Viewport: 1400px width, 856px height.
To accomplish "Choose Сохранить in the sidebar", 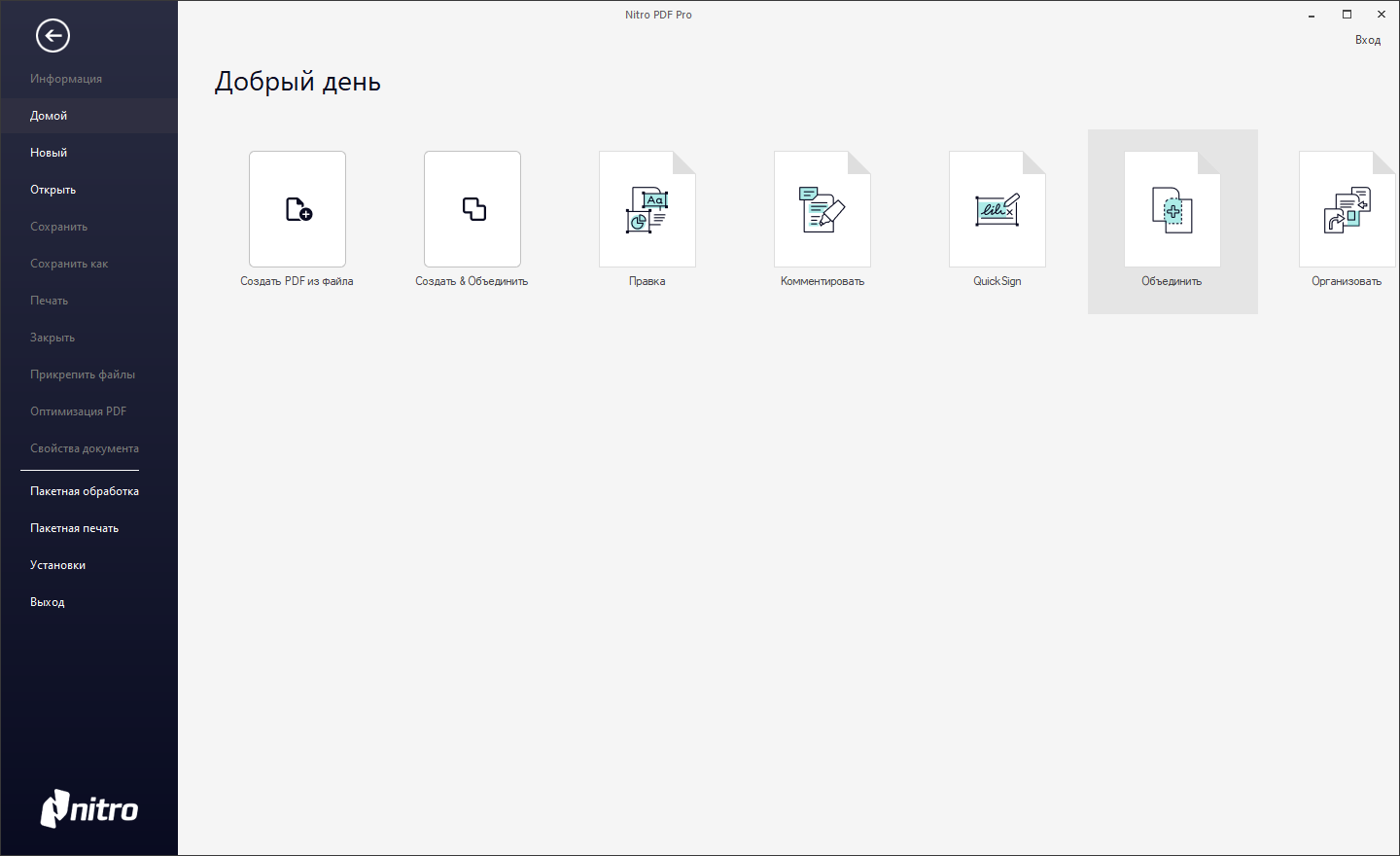I will point(88,227).
